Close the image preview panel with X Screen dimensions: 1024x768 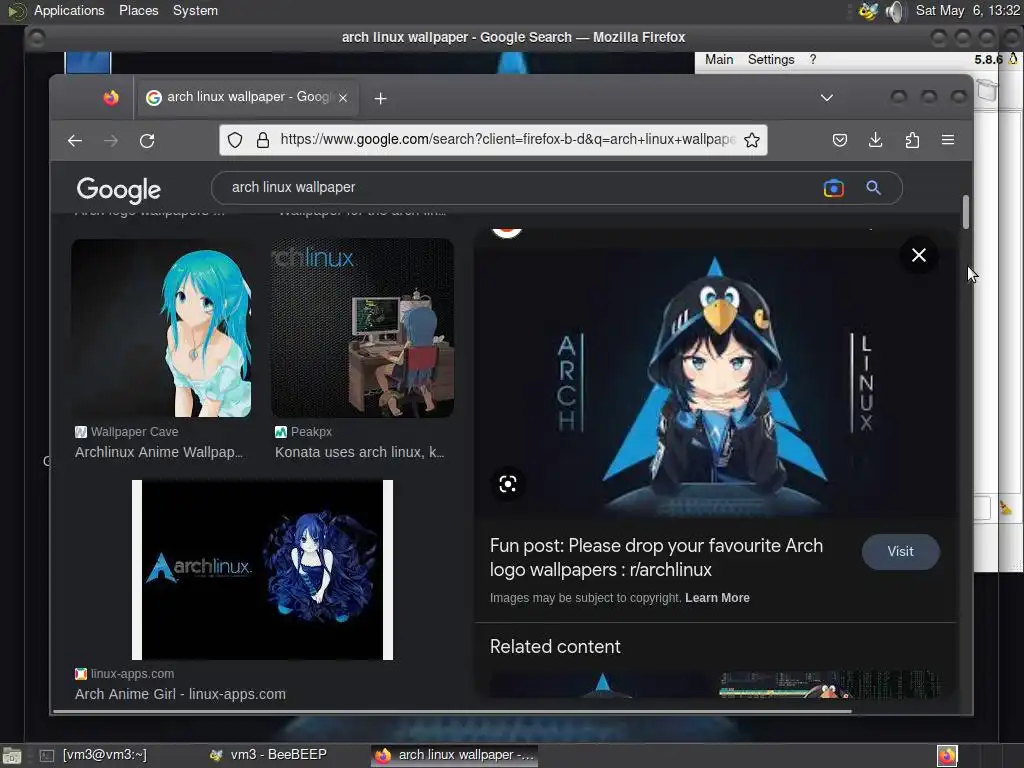pos(919,255)
